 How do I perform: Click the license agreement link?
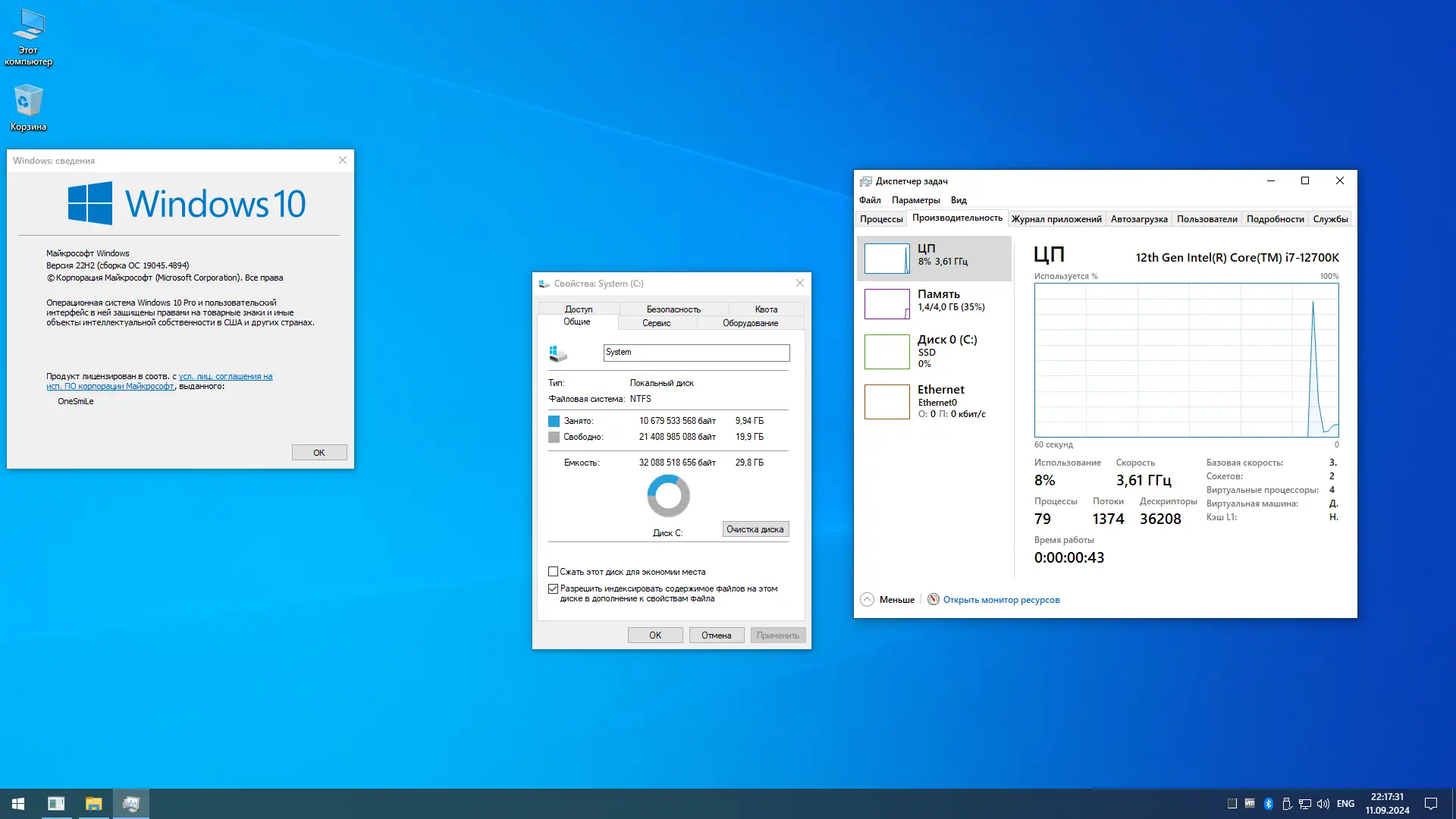coord(225,376)
